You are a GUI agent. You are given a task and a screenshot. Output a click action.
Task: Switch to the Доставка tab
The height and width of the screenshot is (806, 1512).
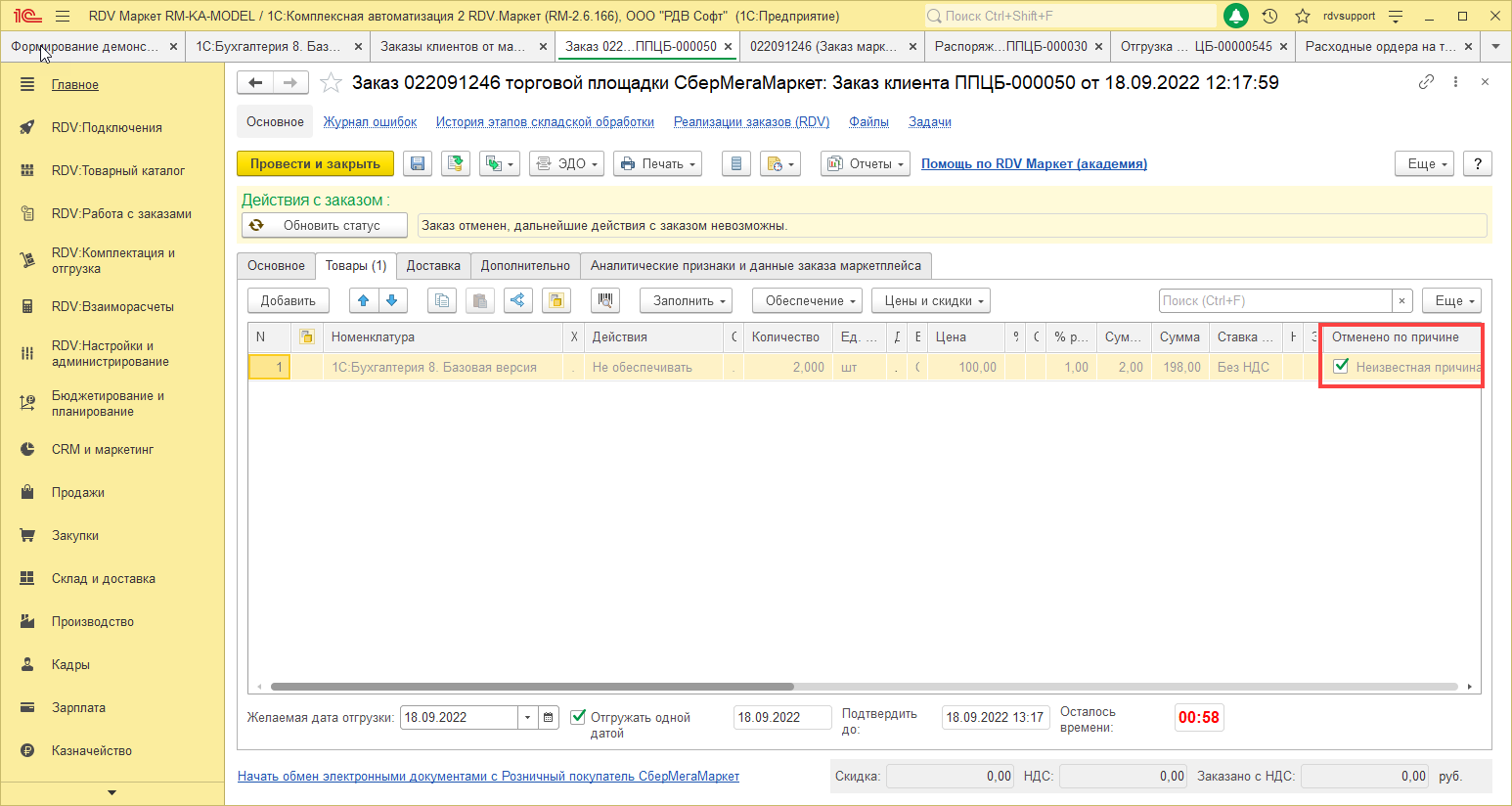(433, 266)
